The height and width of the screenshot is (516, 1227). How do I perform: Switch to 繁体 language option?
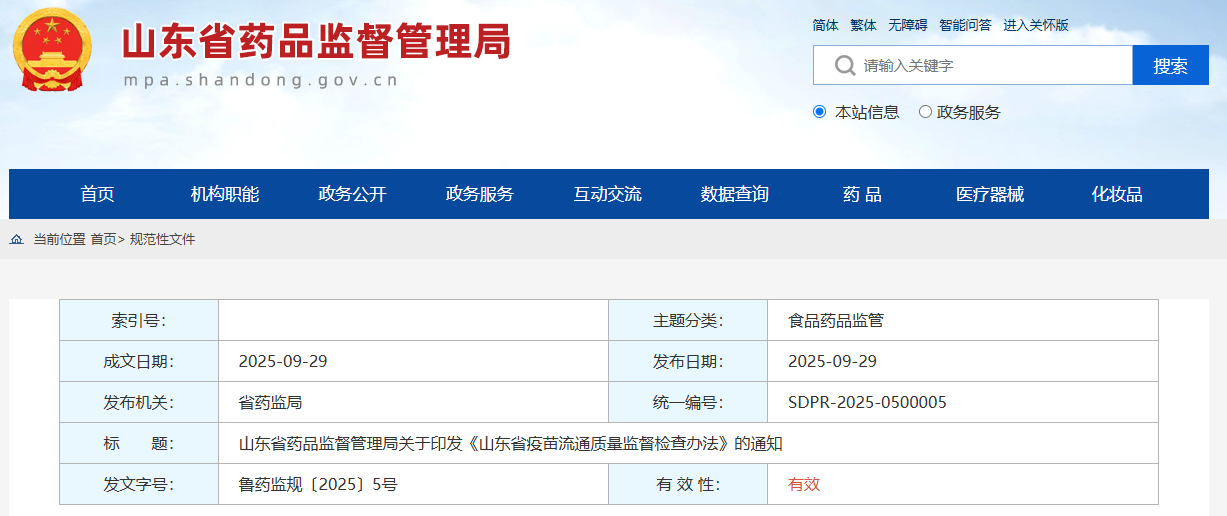coord(863,25)
